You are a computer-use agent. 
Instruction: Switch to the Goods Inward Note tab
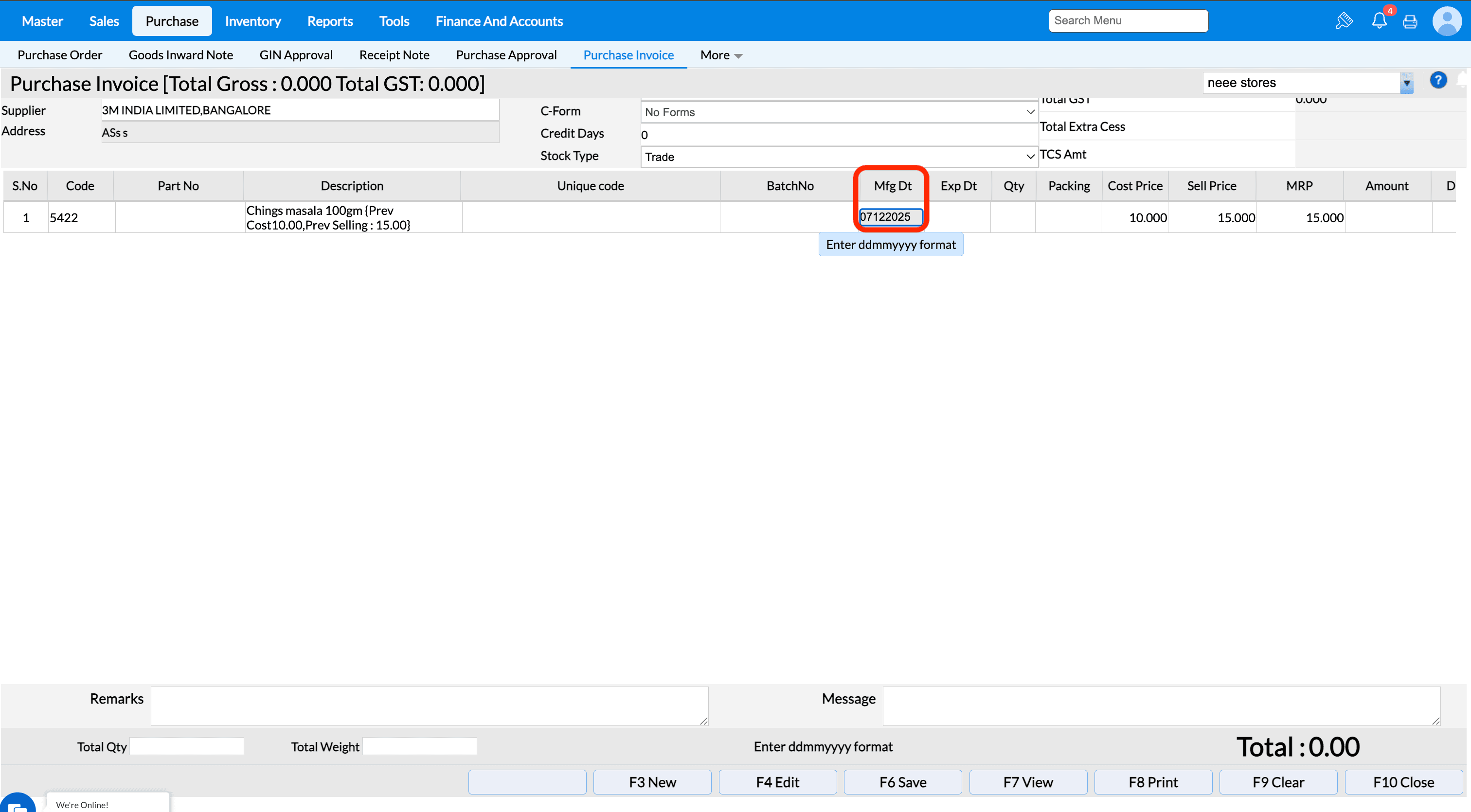[x=180, y=55]
